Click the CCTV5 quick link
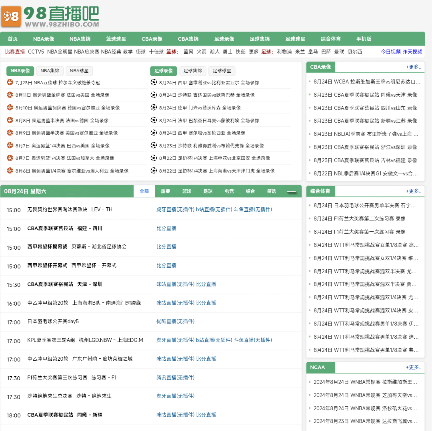Image resolution: width=432 pixels, height=431 pixels. pos(36,52)
